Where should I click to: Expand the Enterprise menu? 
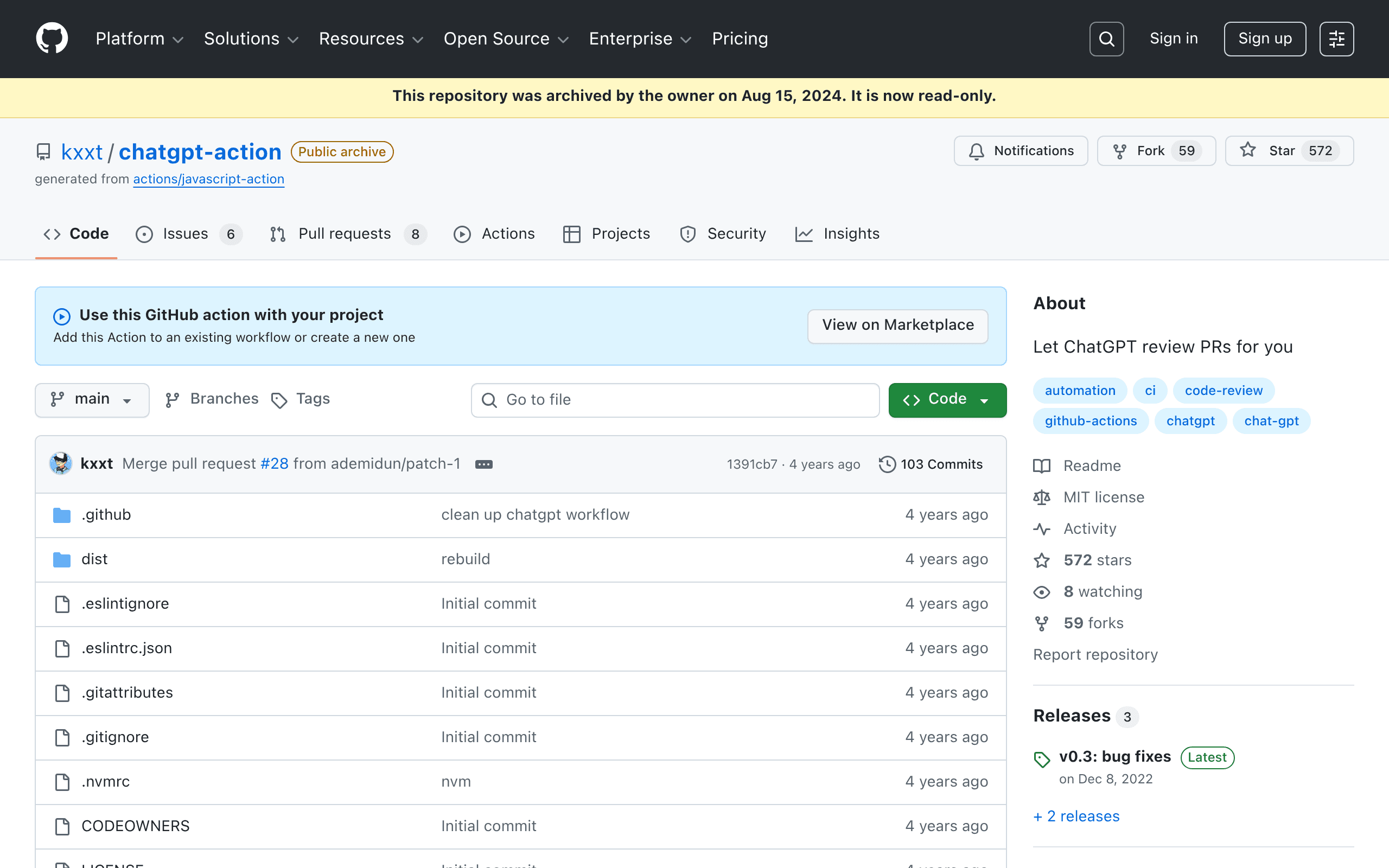(x=640, y=39)
